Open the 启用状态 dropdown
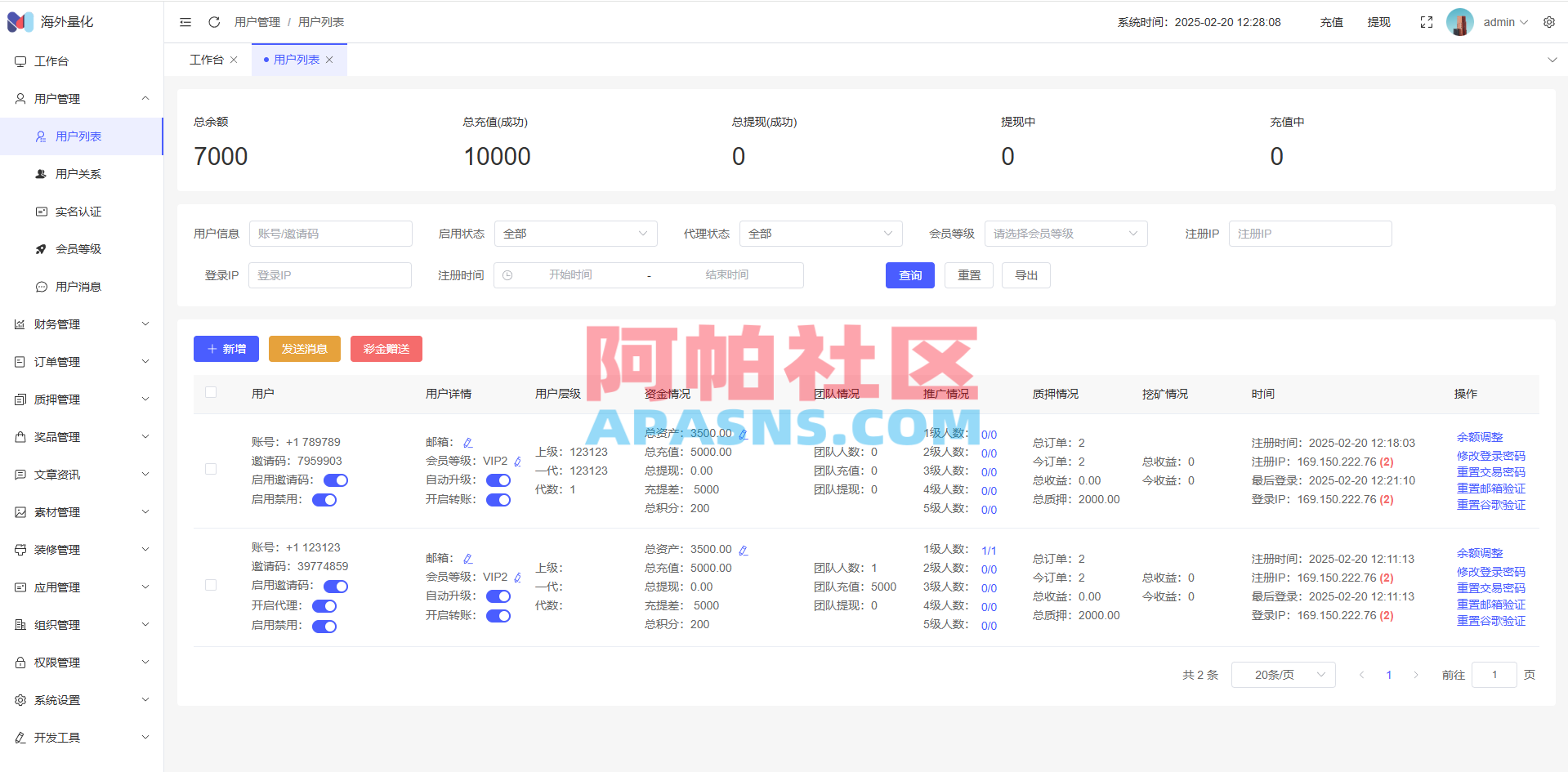 pos(576,233)
